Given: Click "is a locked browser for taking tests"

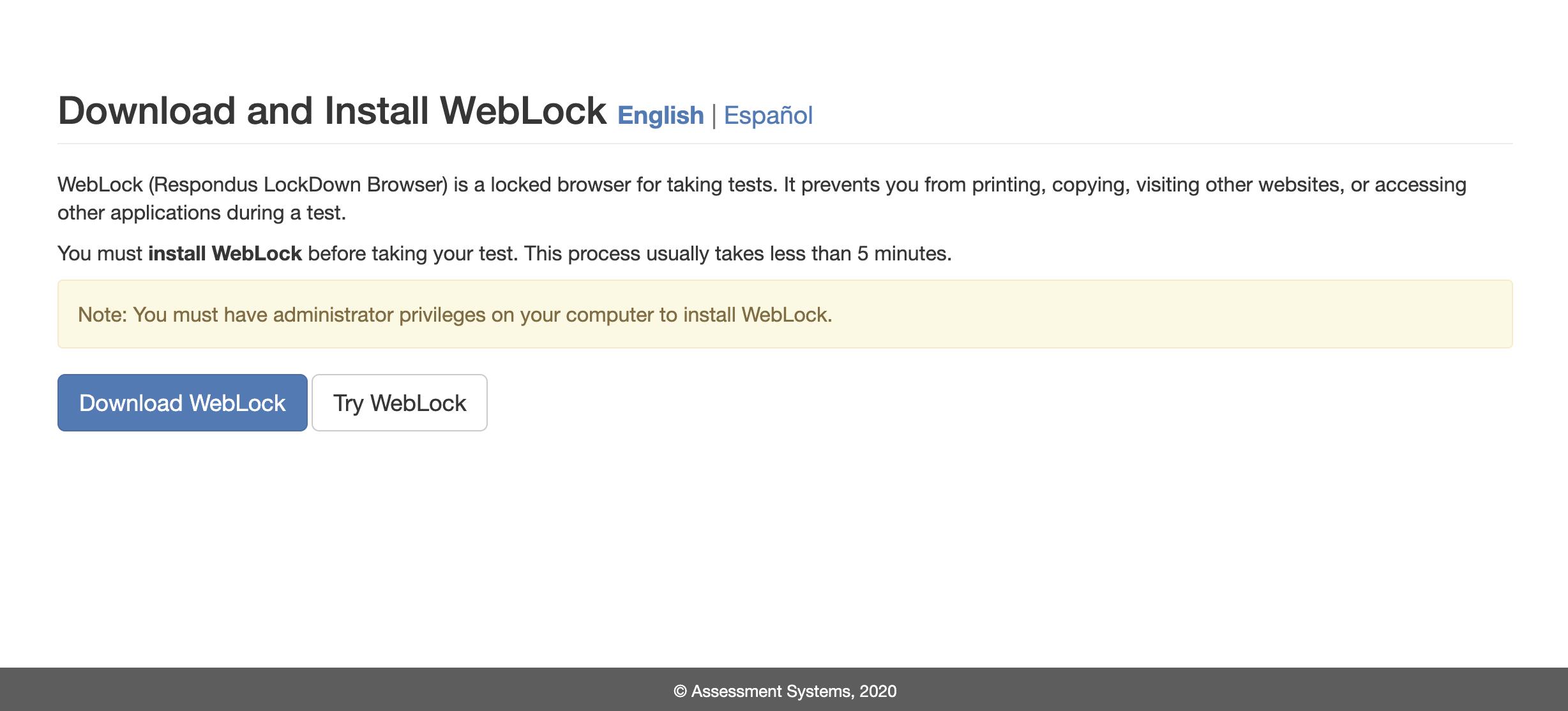Looking at the screenshot, I should pos(615,184).
